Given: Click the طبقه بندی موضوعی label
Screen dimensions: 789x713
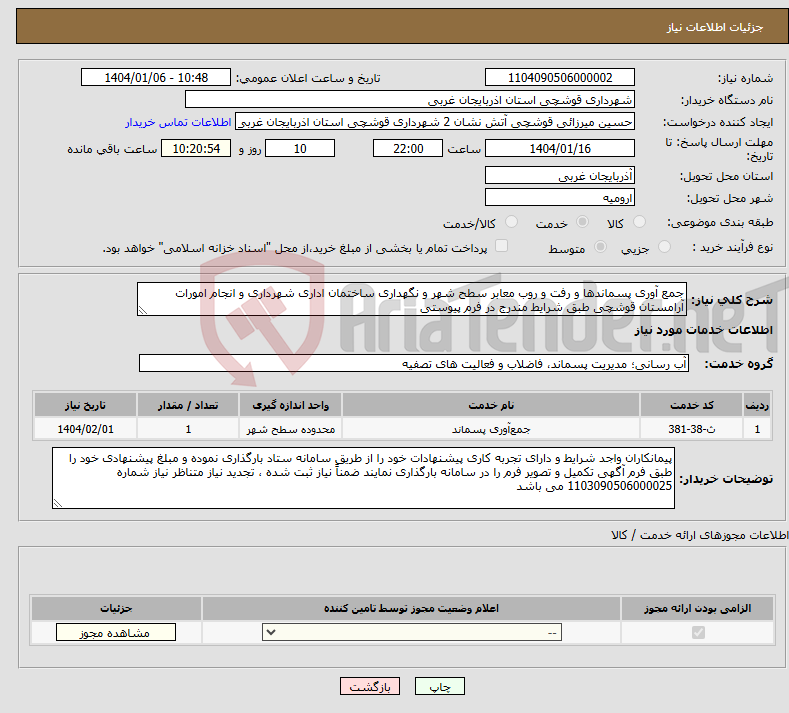Looking at the screenshot, I should (x=720, y=222).
